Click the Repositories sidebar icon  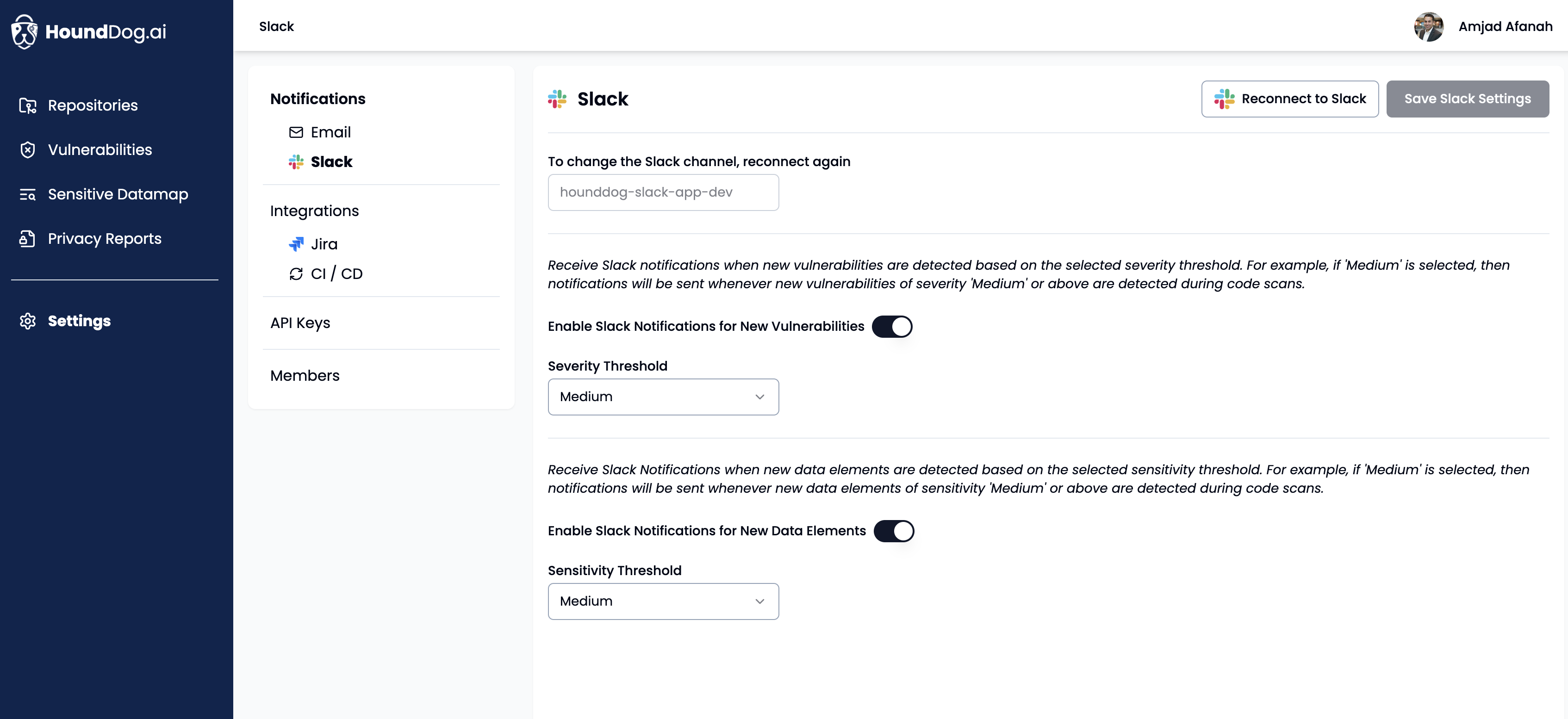27,106
